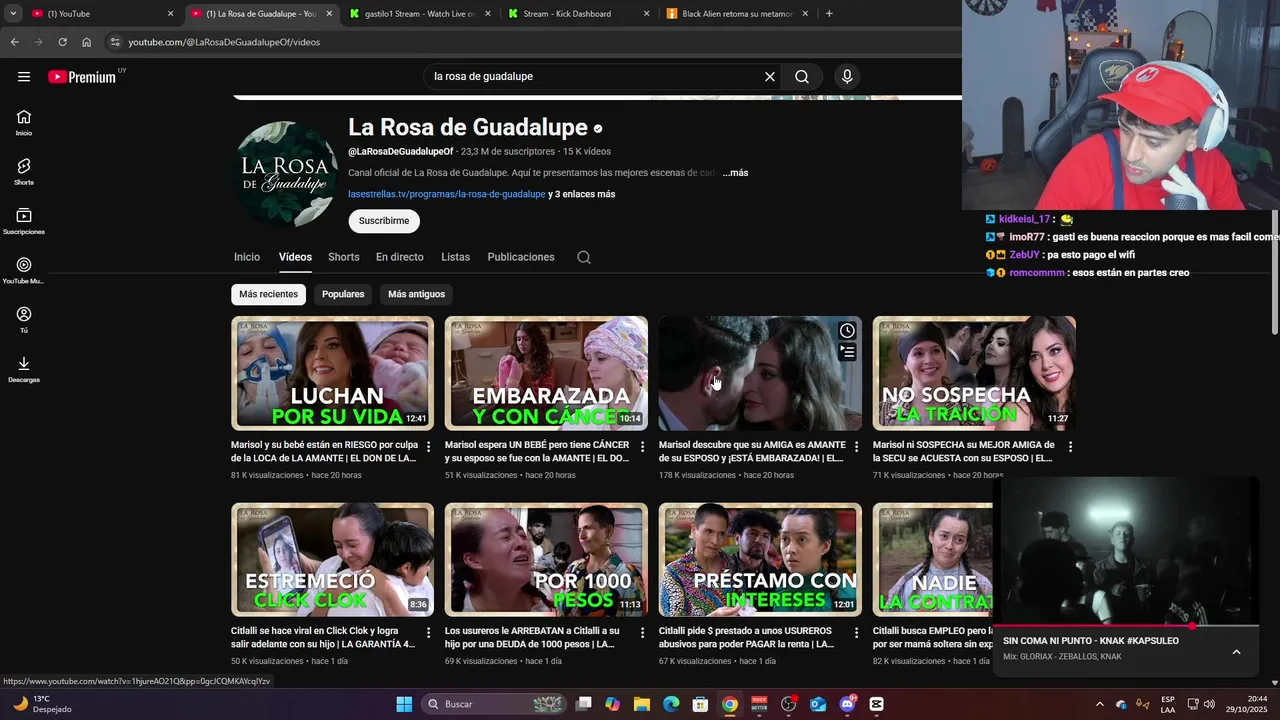The height and width of the screenshot is (720, 1280).
Task: Open Citlalli pide $ prestado video title
Action: click(746, 638)
